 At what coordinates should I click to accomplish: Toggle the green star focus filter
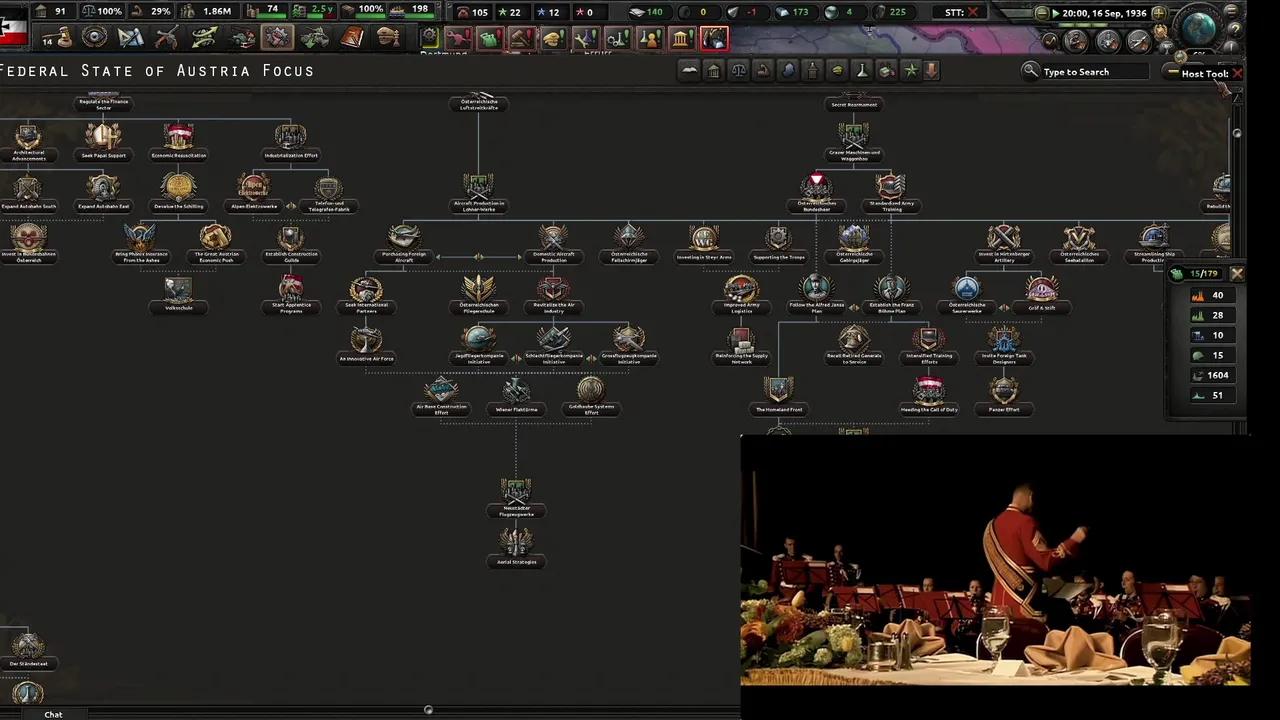[911, 71]
